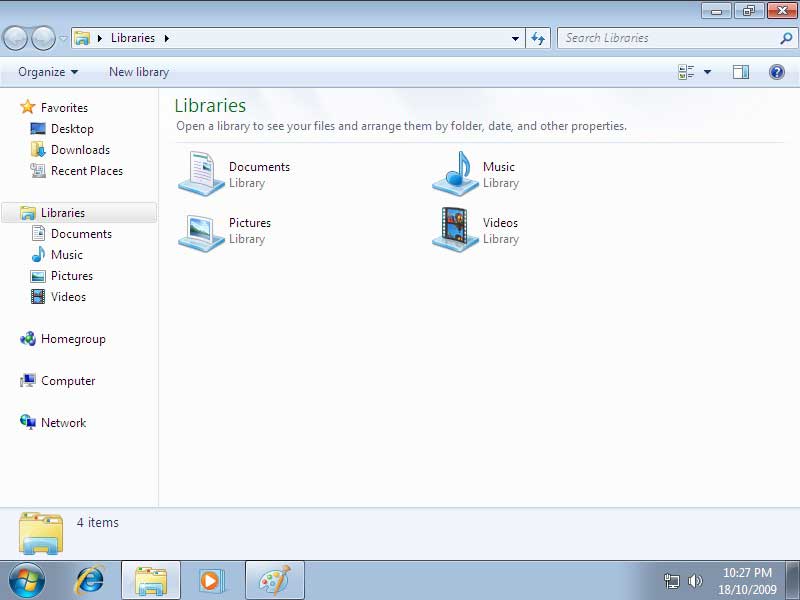Open Paint from the taskbar
Image resolution: width=800 pixels, height=600 pixels.
click(274, 580)
